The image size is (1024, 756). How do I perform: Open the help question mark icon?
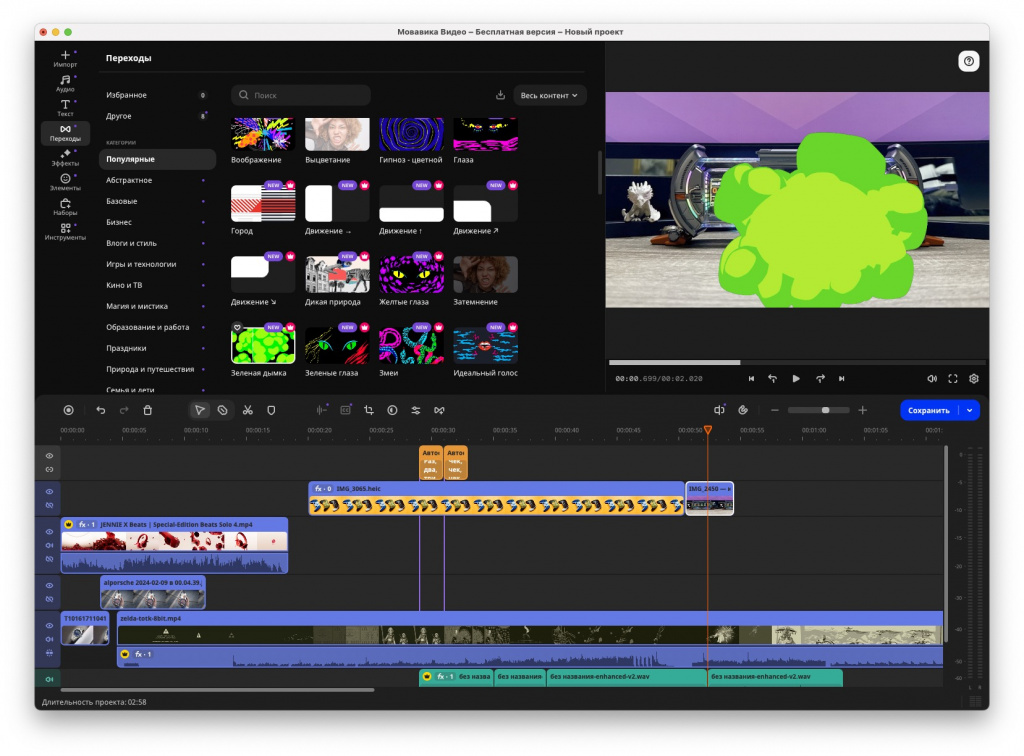tap(968, 62)
